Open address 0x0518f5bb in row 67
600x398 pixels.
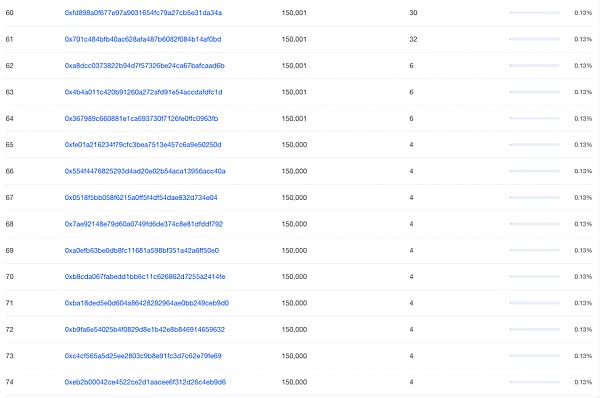141,197
